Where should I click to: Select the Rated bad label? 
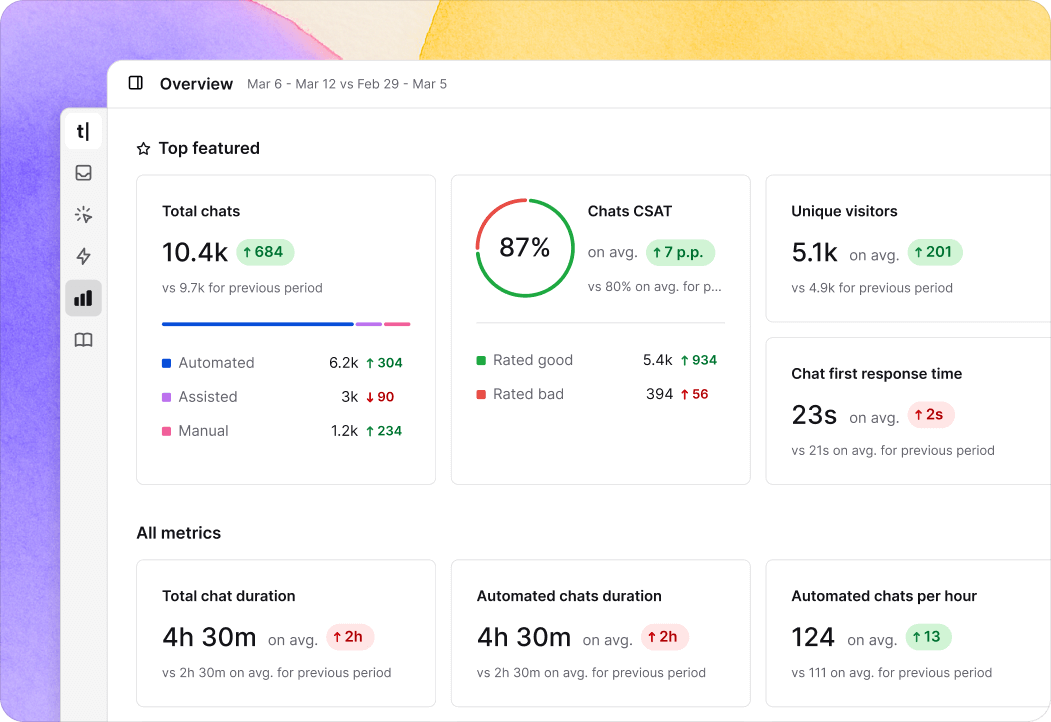(x=528, y=394)
